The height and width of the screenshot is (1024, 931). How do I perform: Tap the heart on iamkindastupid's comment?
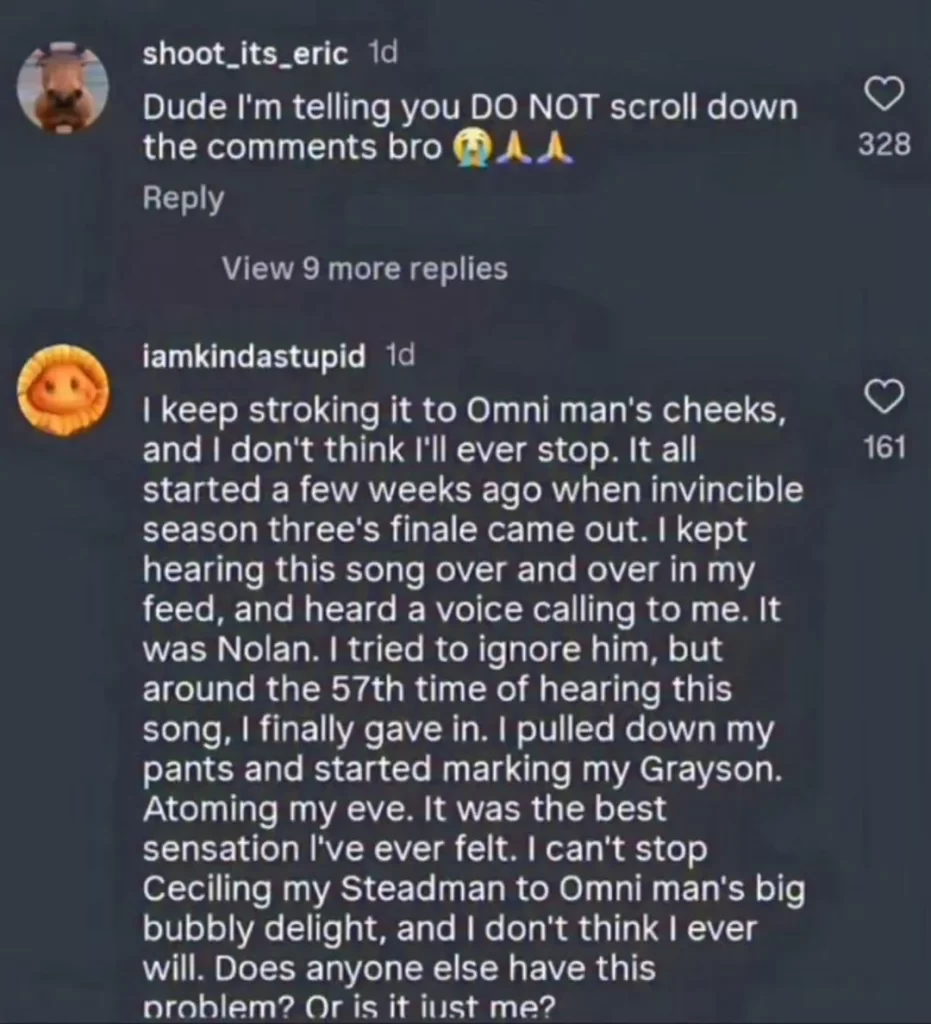[x=884, y=397]
